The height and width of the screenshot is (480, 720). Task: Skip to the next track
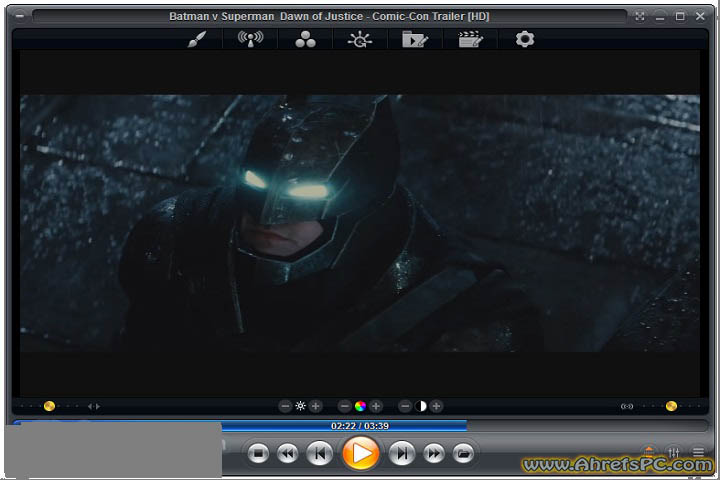pos(402,454)
